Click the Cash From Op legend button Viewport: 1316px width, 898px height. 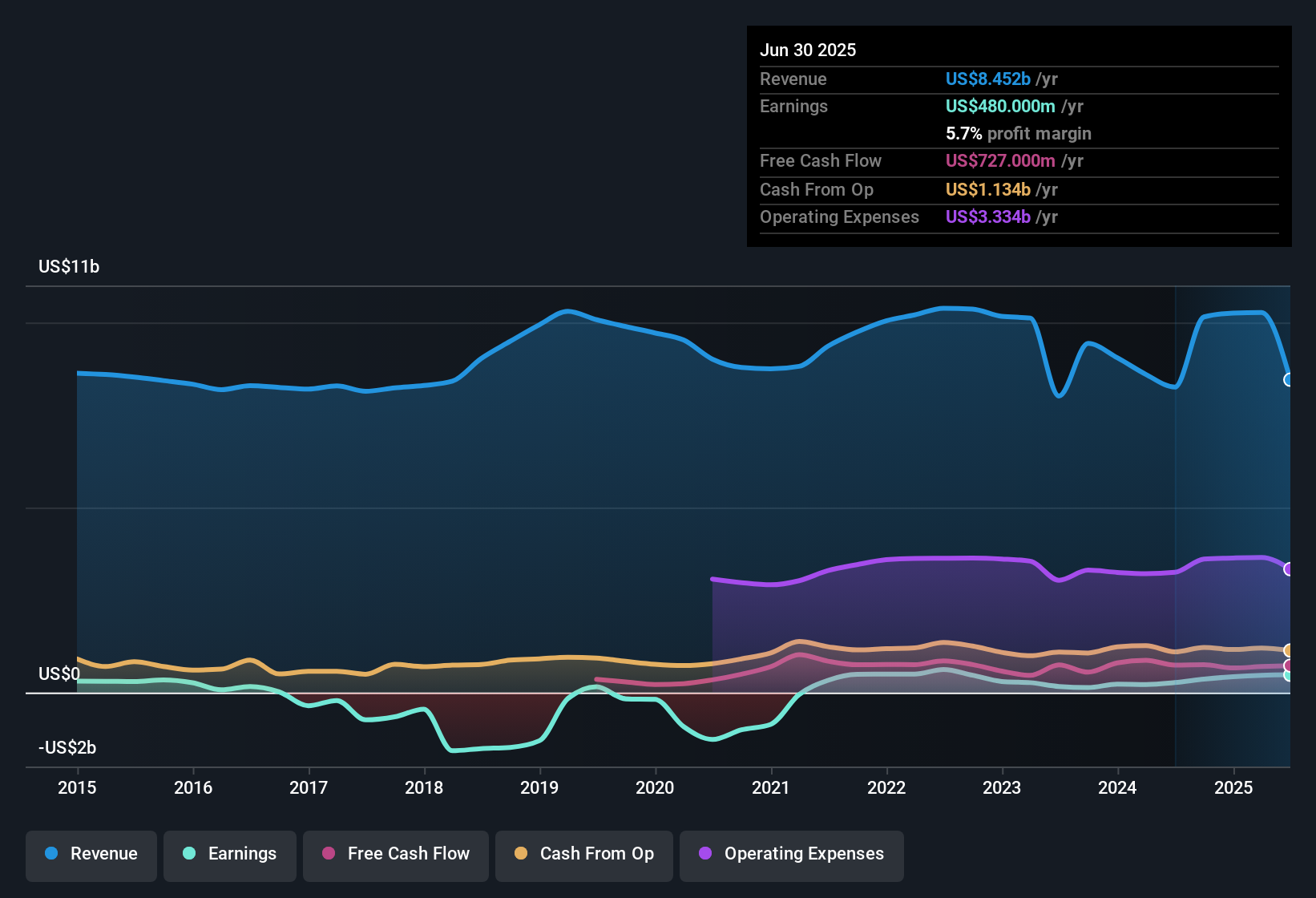tap(584, 854)
